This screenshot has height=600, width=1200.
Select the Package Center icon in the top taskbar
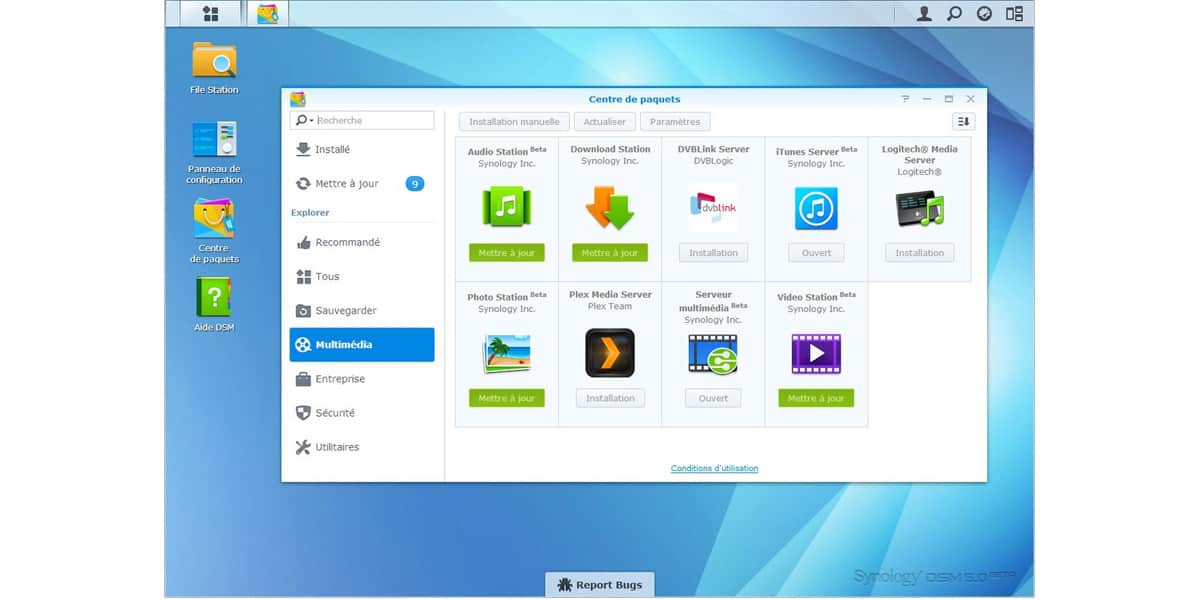click(x=267, y=14)
